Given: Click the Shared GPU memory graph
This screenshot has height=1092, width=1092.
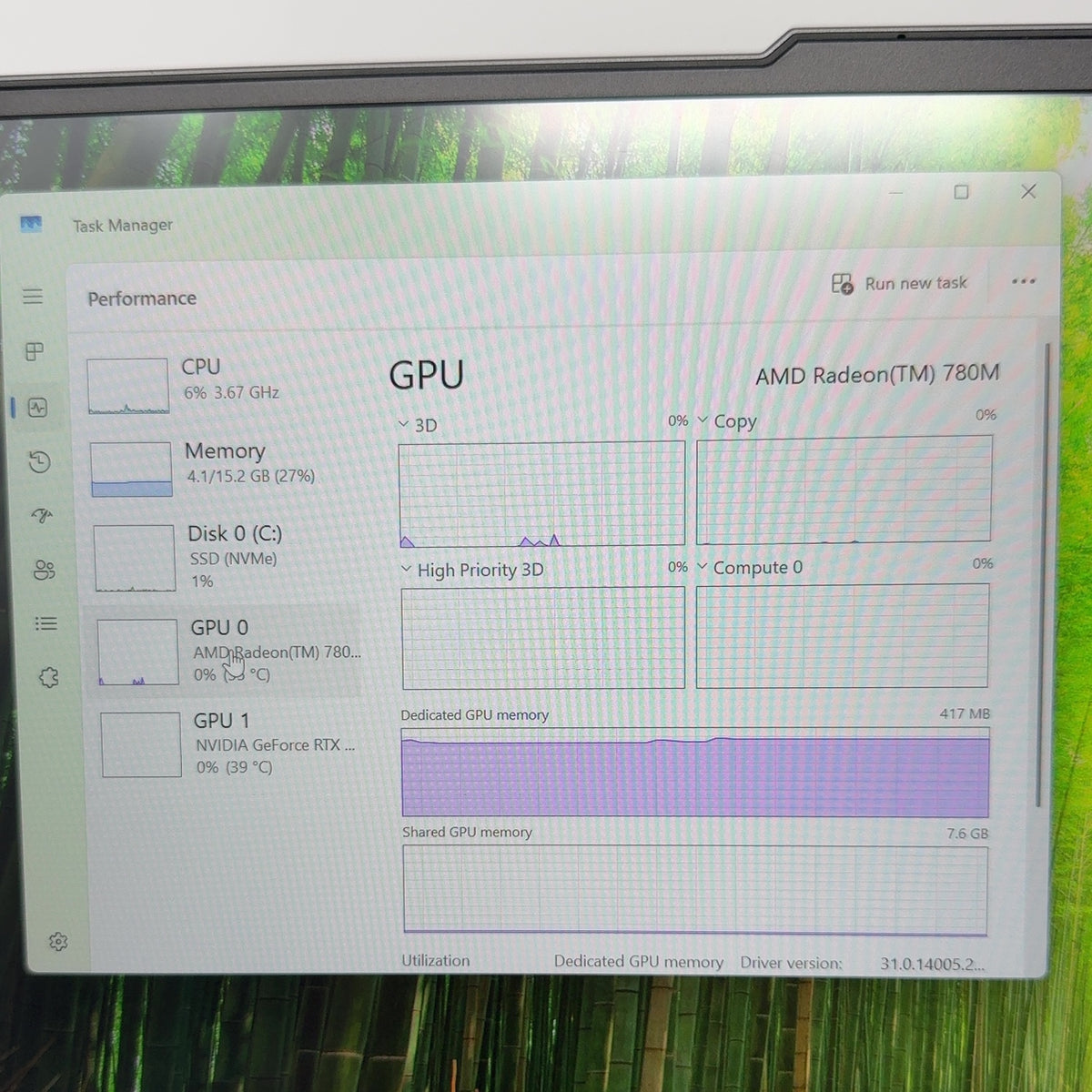Looking at the screenshot, I should tap(695, 889).
